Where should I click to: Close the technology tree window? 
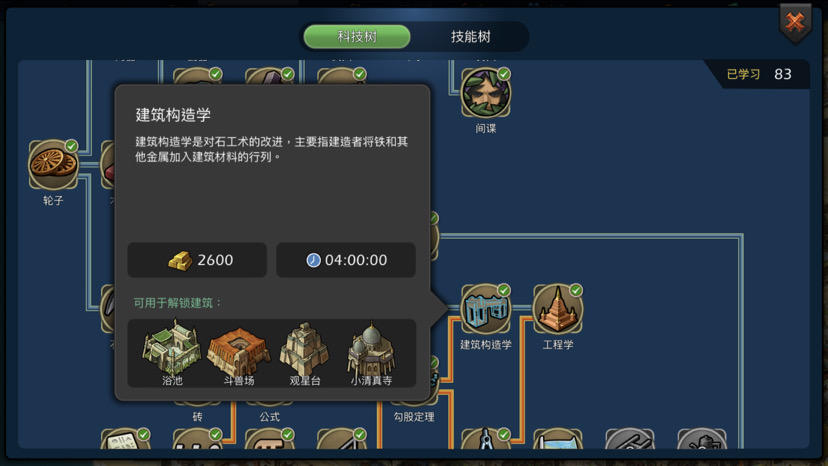(795, 23)
